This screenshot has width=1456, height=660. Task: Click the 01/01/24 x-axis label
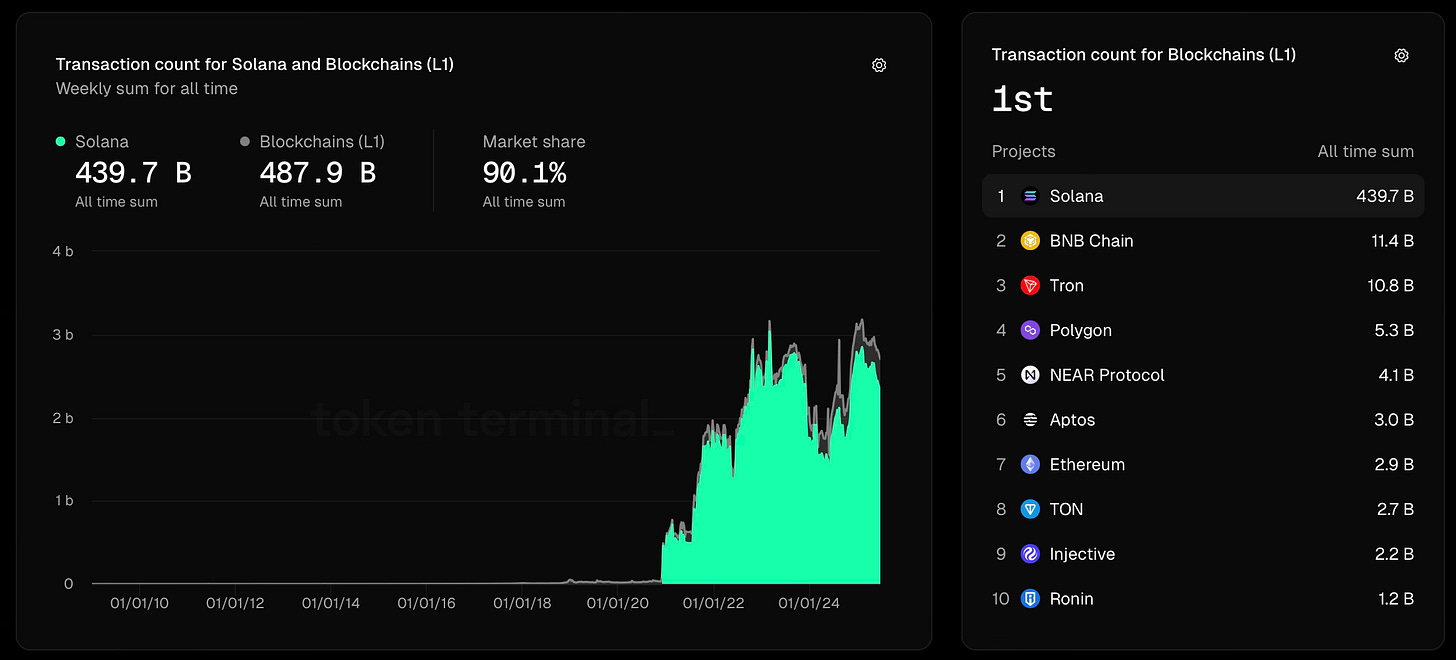(809, 603)
